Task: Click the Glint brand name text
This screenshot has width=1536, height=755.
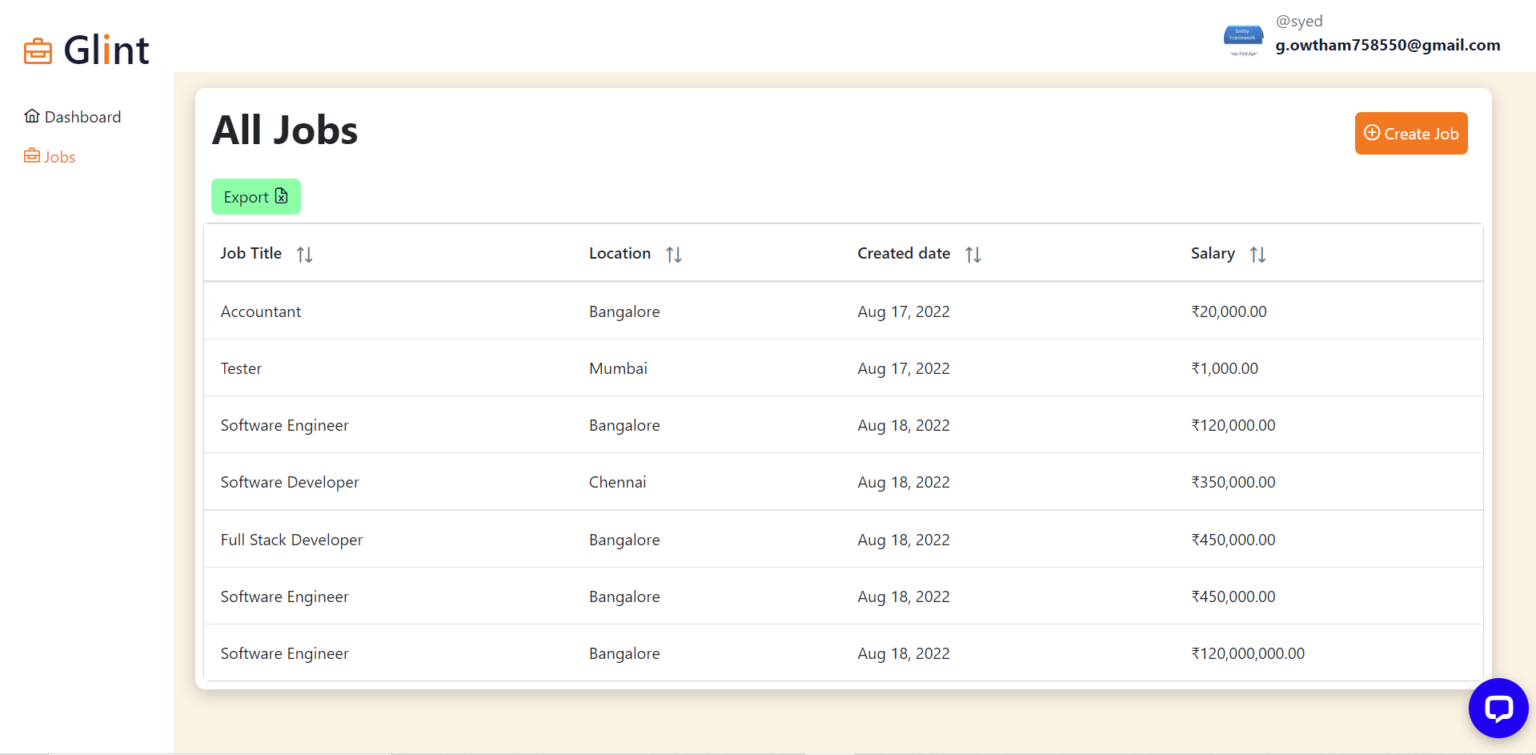Action: pyautogui.click(x=106, y=50)
